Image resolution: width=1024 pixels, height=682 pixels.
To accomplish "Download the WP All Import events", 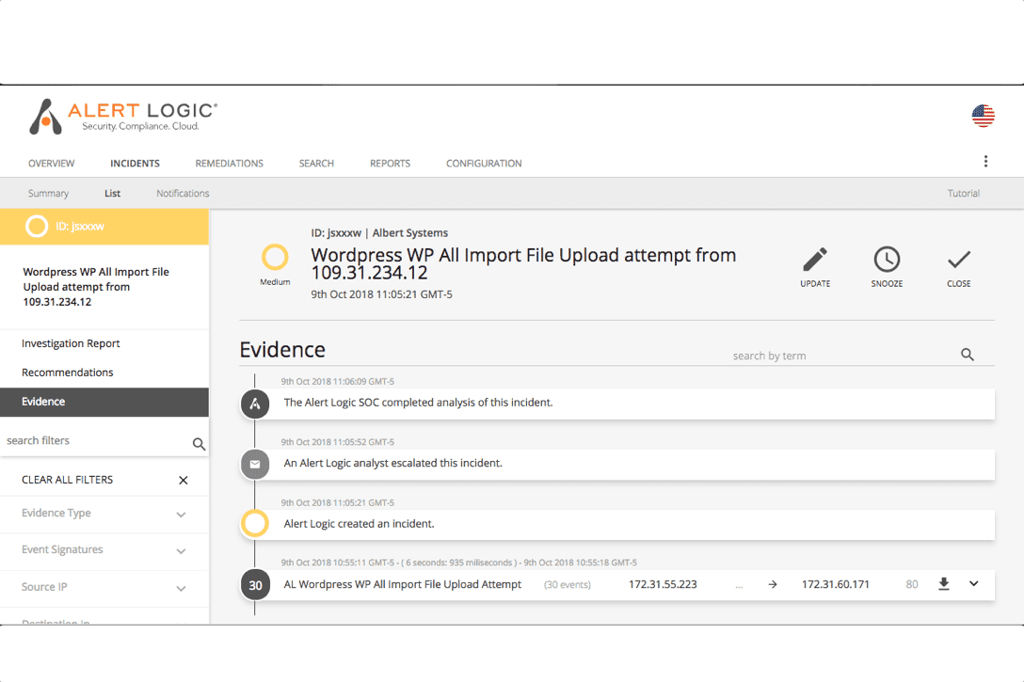I will click(944, 584).
